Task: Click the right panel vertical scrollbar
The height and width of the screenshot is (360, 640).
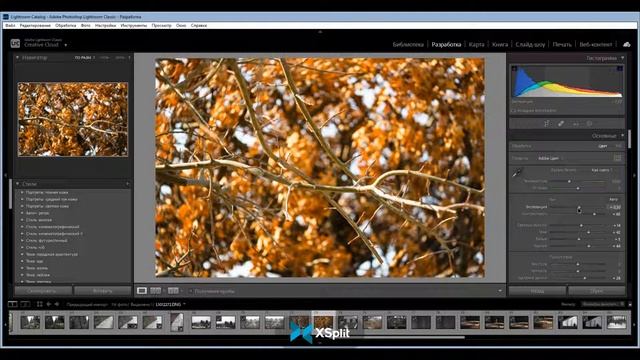Action: click(x=629, y=139)
